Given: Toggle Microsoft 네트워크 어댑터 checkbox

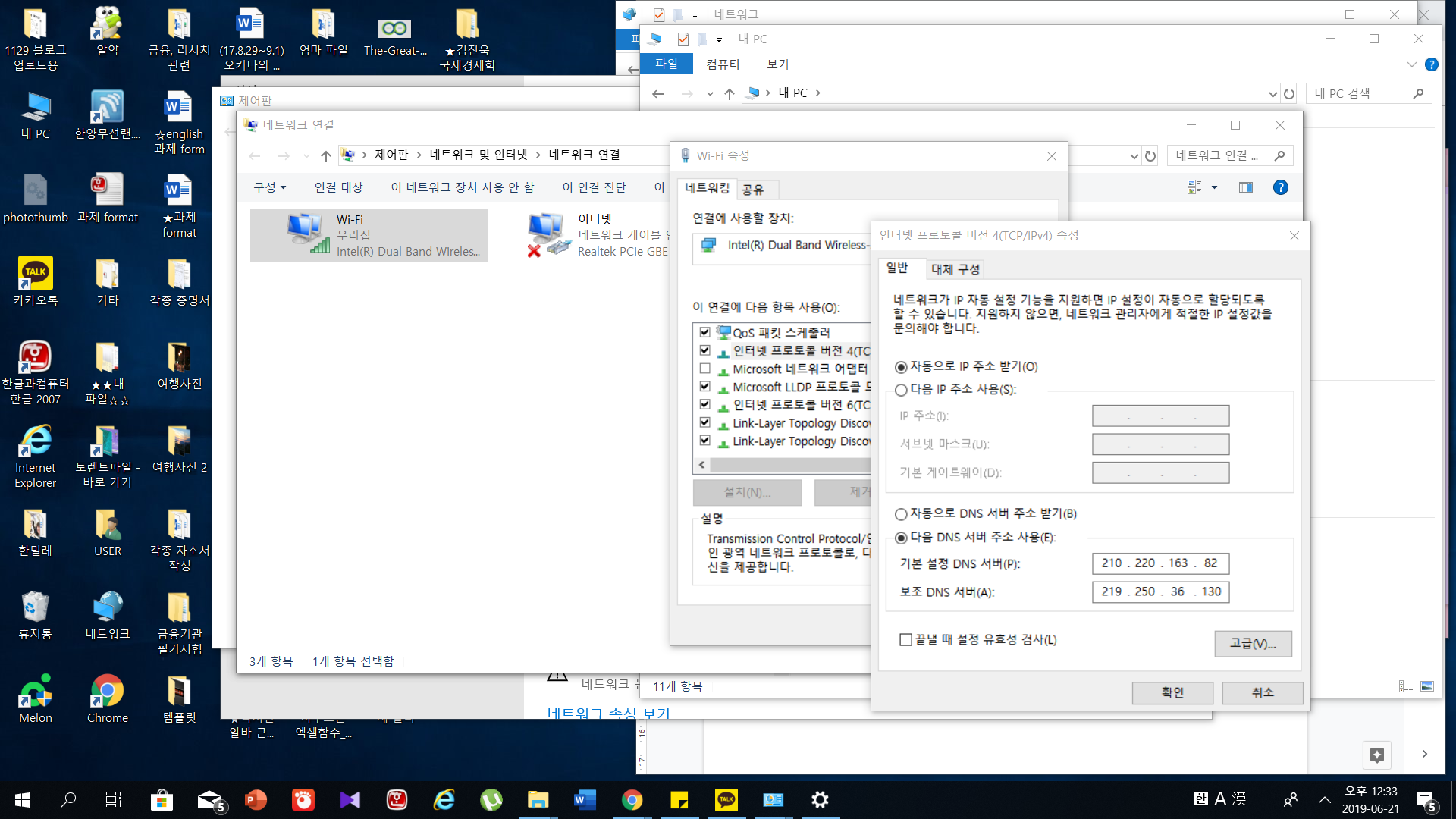Looking at the screenshot, I should pos(704,369).
